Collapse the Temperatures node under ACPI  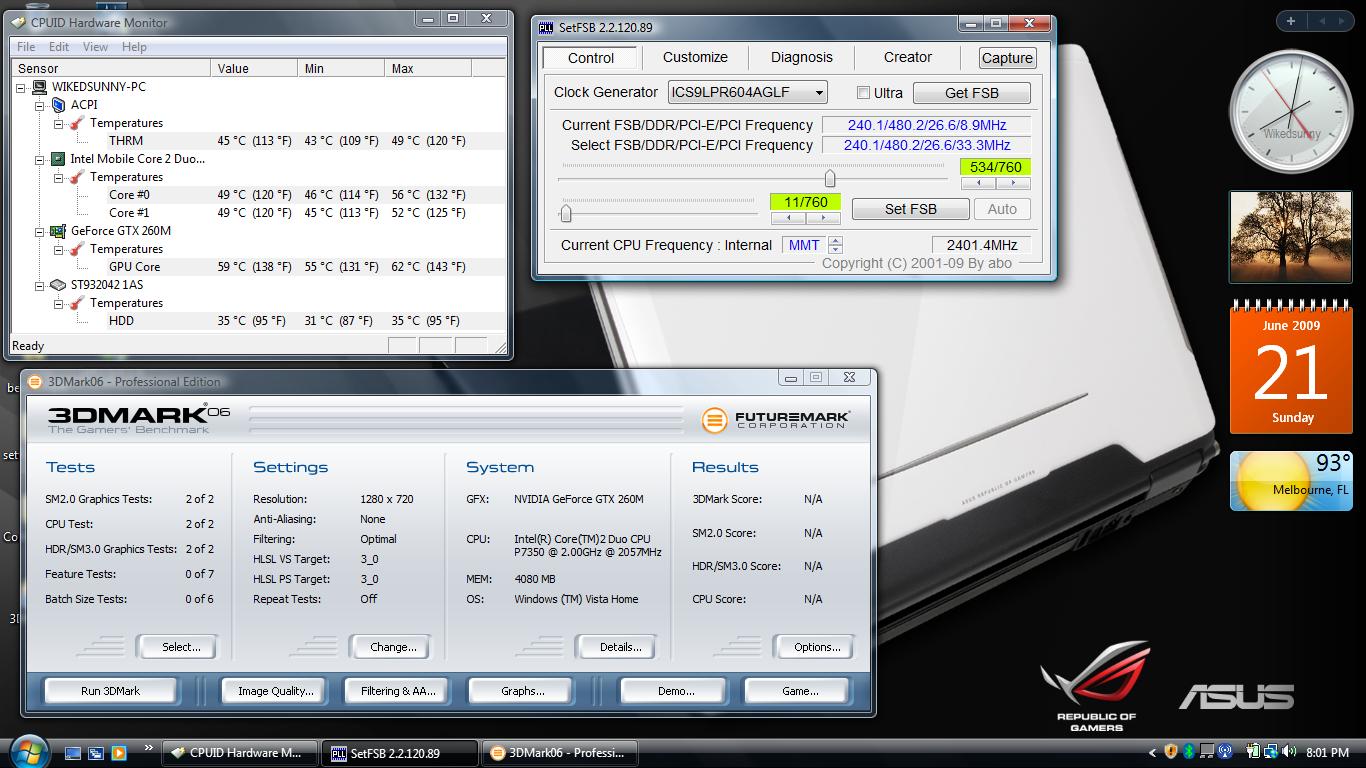(58, 123)
